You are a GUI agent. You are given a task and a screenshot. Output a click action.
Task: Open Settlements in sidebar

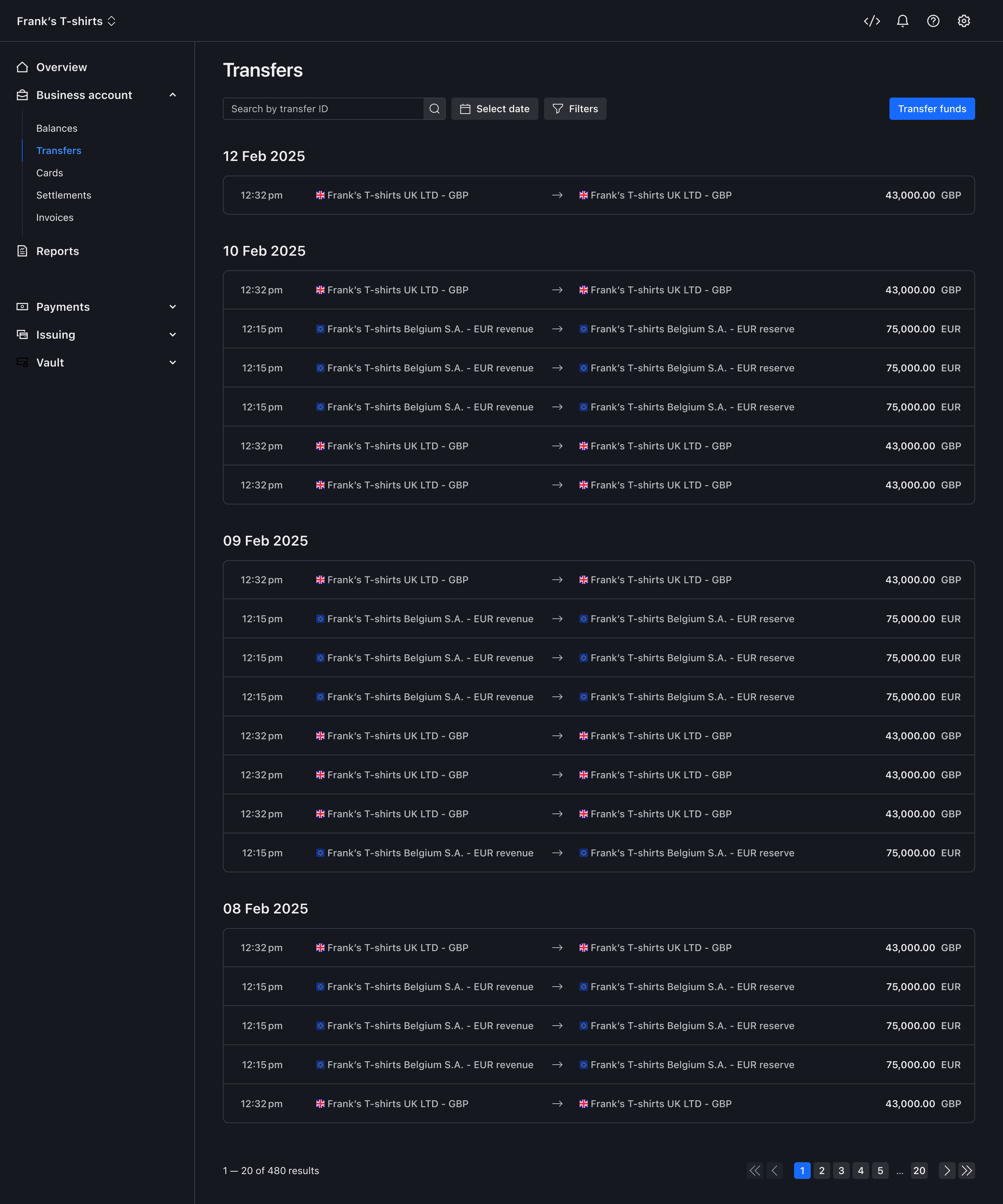[64, 195]
